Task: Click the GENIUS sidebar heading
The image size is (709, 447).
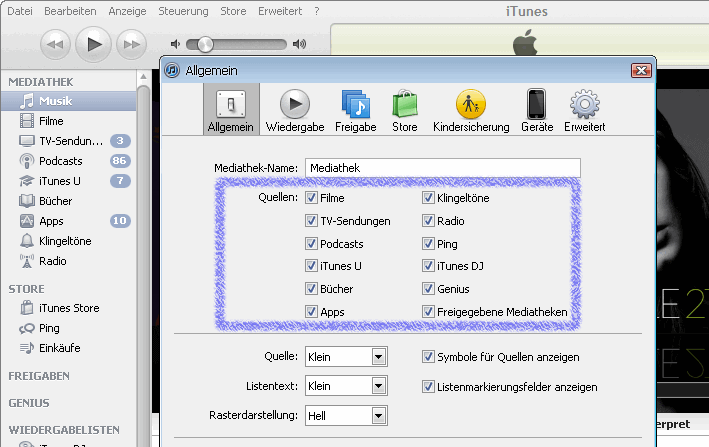Action: 29,403
